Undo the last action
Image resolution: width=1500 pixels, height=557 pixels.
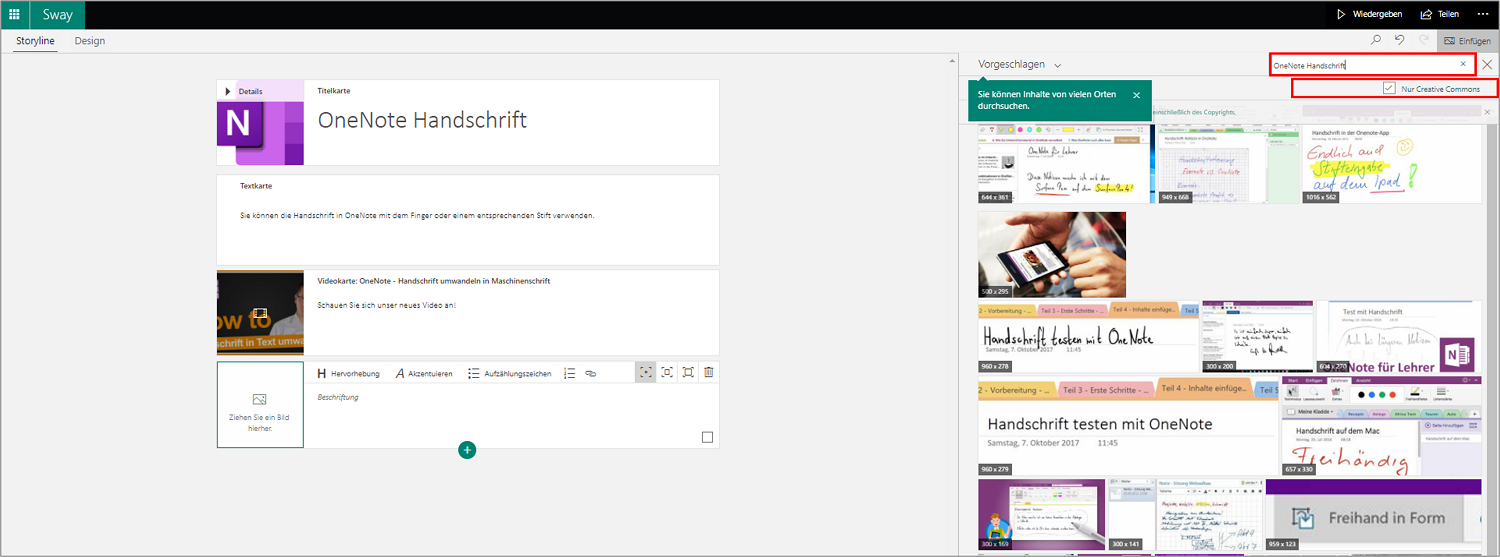1399,41
